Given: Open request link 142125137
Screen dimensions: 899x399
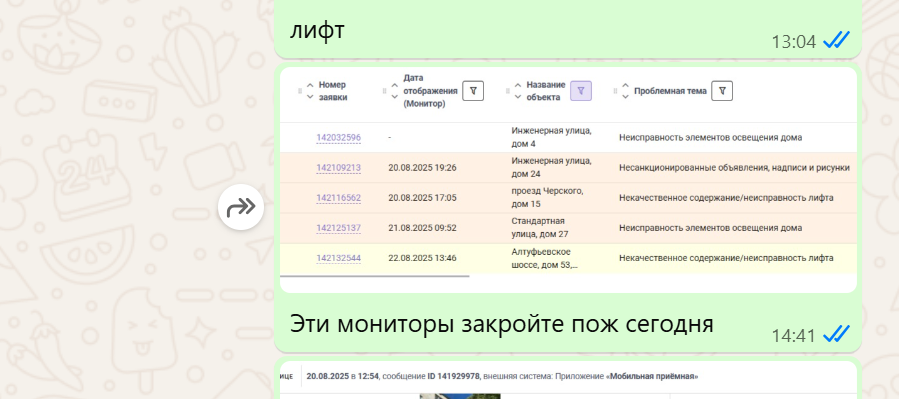Looking at the screenshot, I should point(338,228).
